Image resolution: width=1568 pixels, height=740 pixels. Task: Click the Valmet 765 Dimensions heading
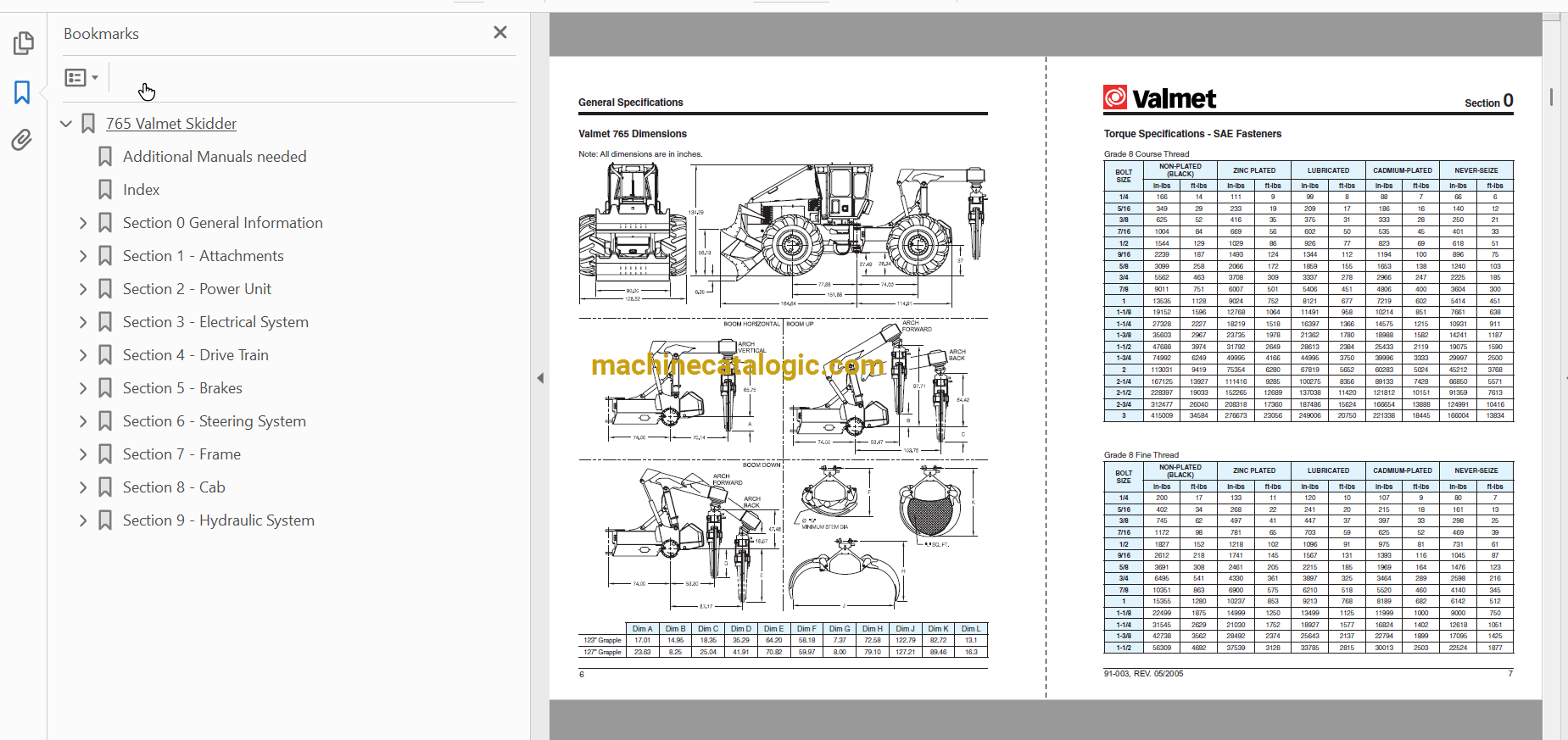633,134
